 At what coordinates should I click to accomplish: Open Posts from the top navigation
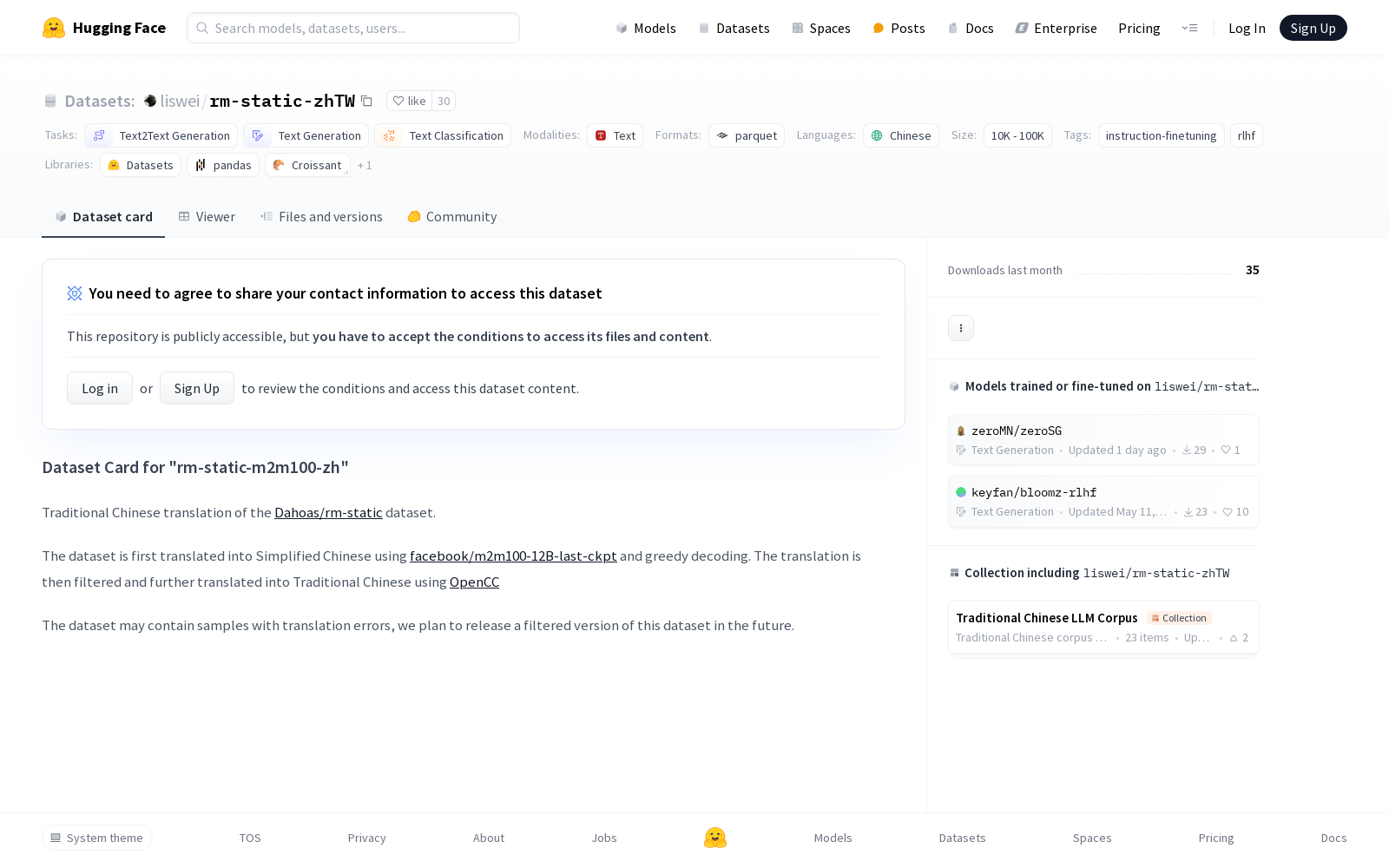click(x=899, y=28)
